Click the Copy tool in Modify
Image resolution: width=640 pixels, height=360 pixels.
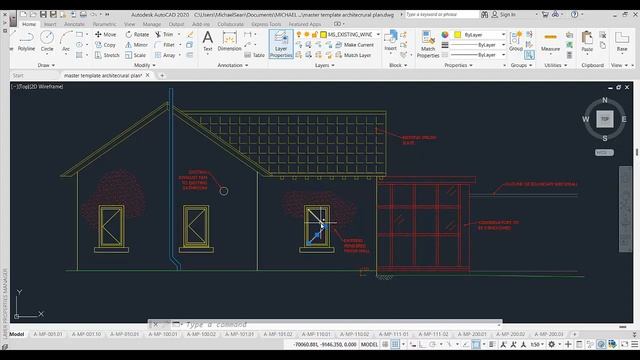(x=105, y=45)
